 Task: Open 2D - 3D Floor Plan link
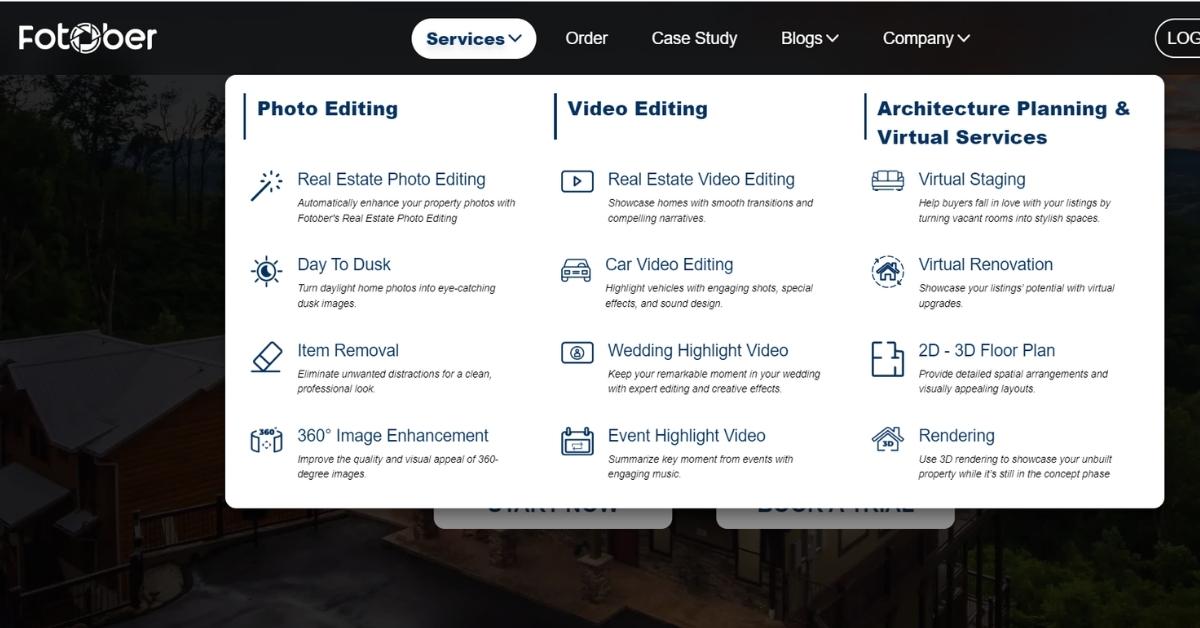point(987,350)
